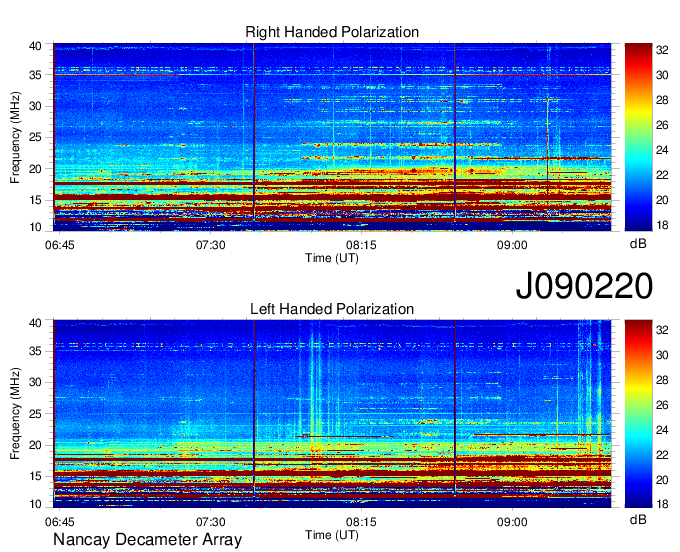Click the 15 MHz tick on Right Handed plot
This screenshot has height=552, width=680.
(36, 200)
